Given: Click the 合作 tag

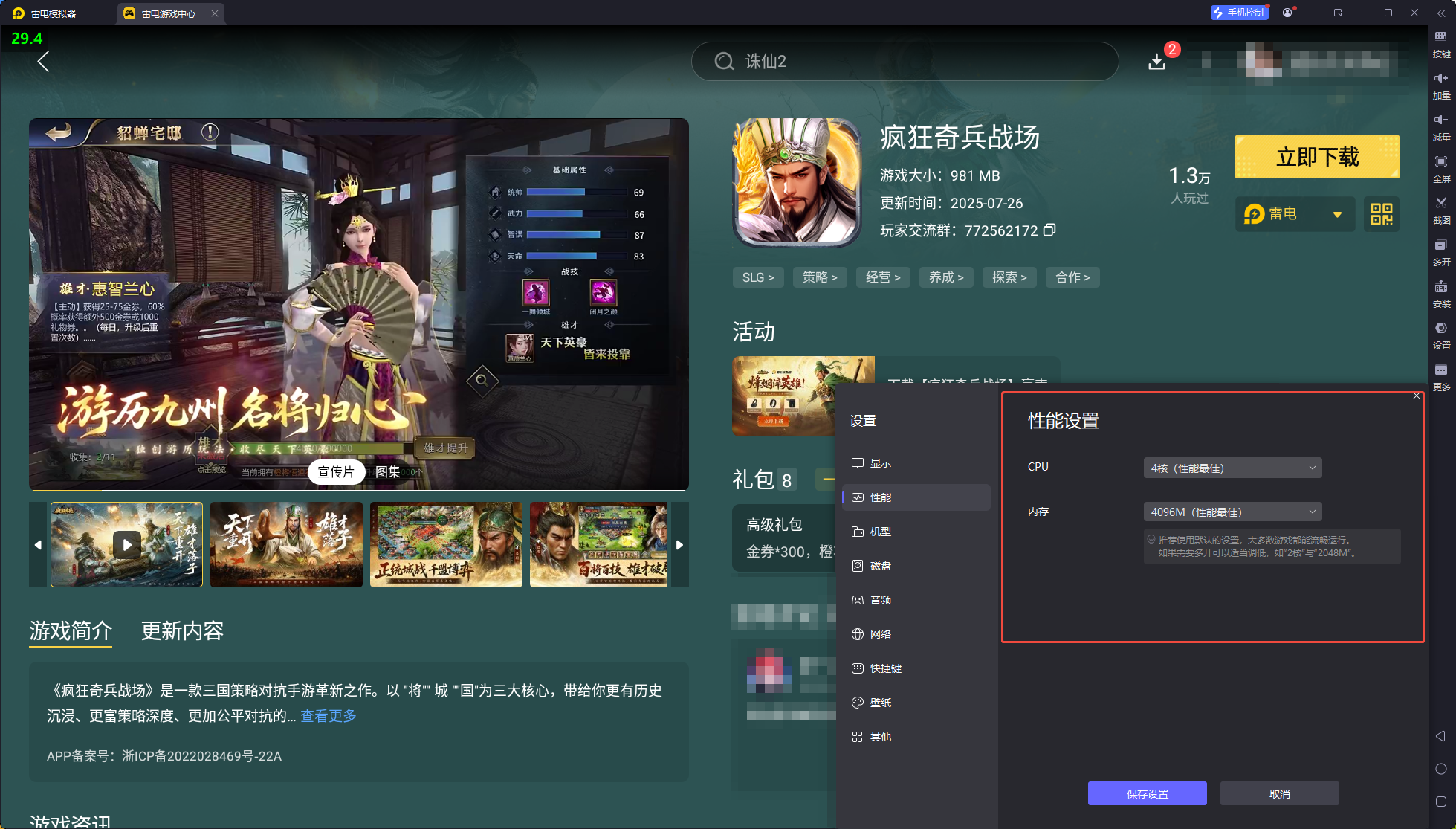Looking at the screenshot, I should 1072,277.
